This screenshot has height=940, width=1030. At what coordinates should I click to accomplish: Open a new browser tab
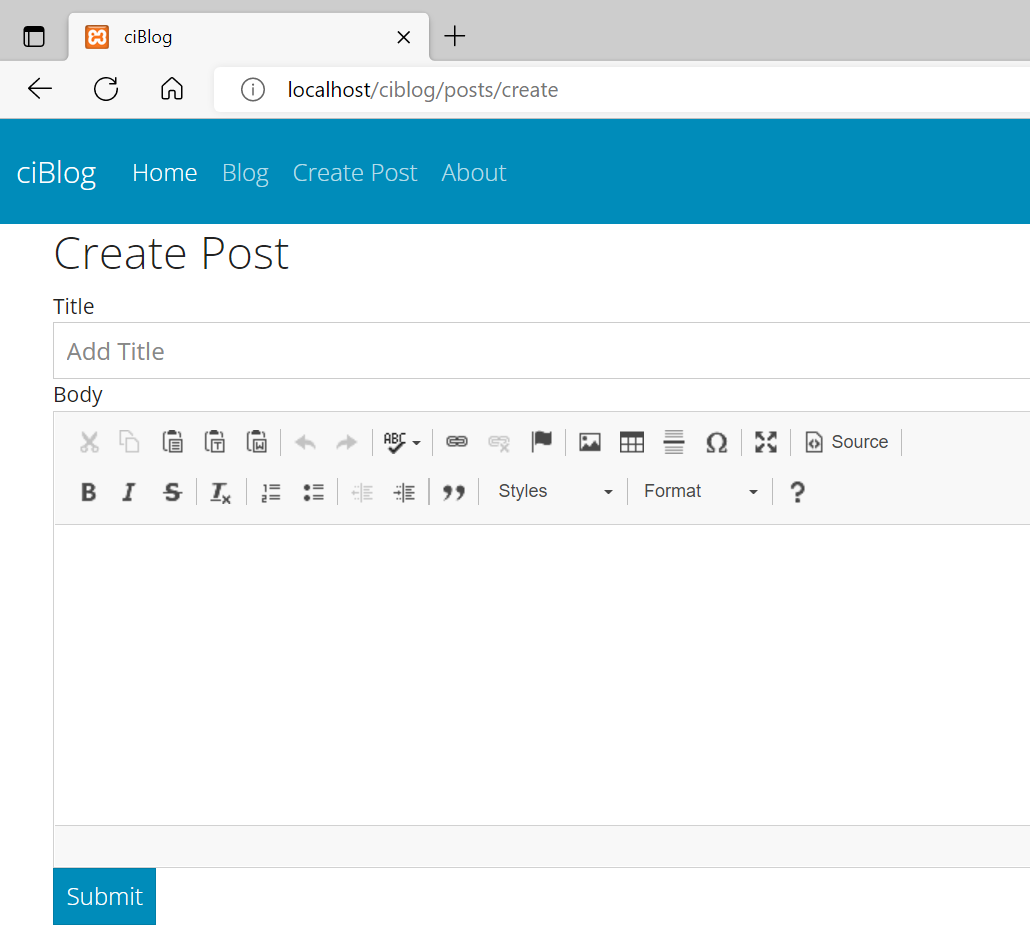click(455, 36)
